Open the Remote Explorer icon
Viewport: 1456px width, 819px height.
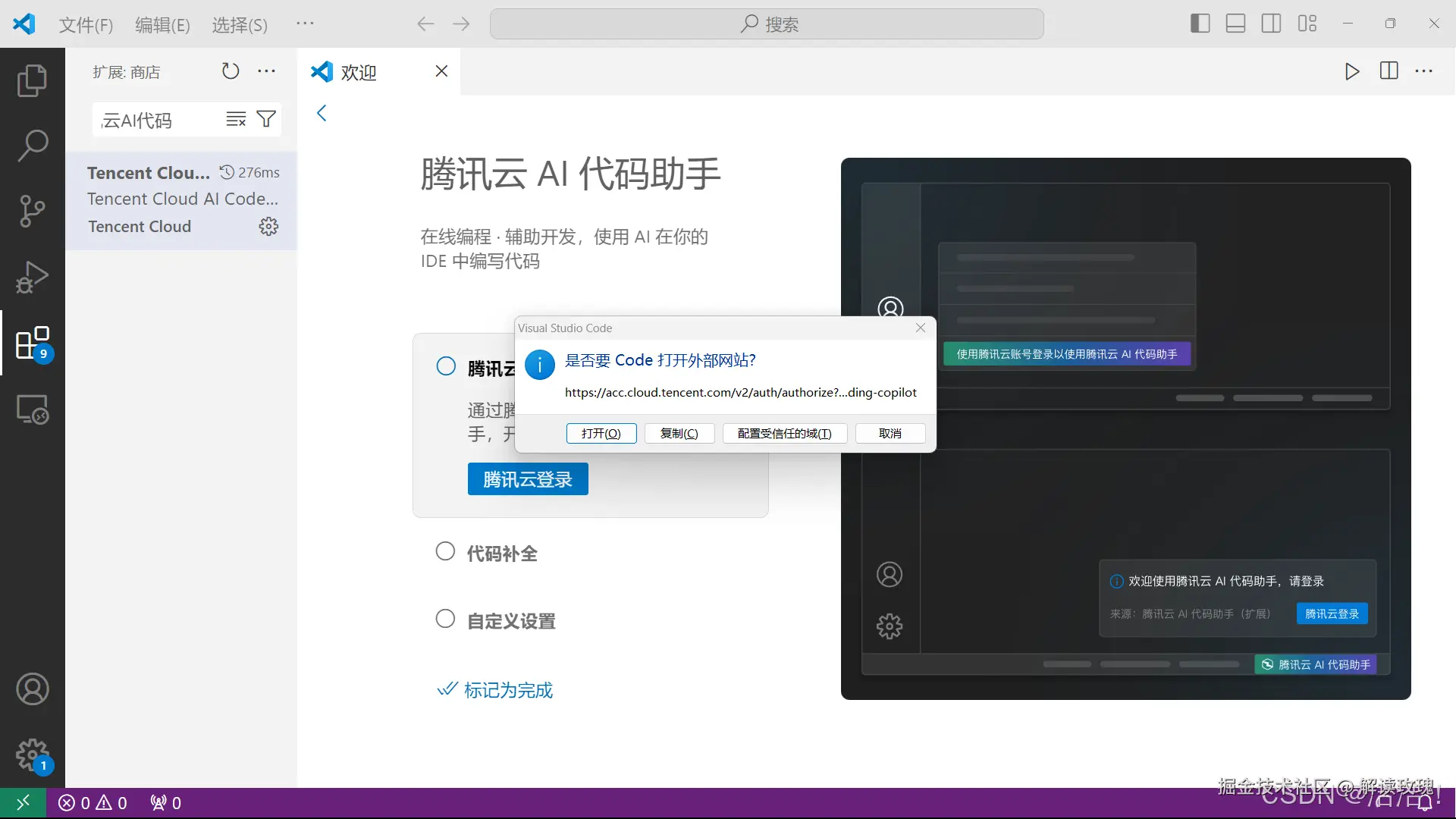(31, 409)
